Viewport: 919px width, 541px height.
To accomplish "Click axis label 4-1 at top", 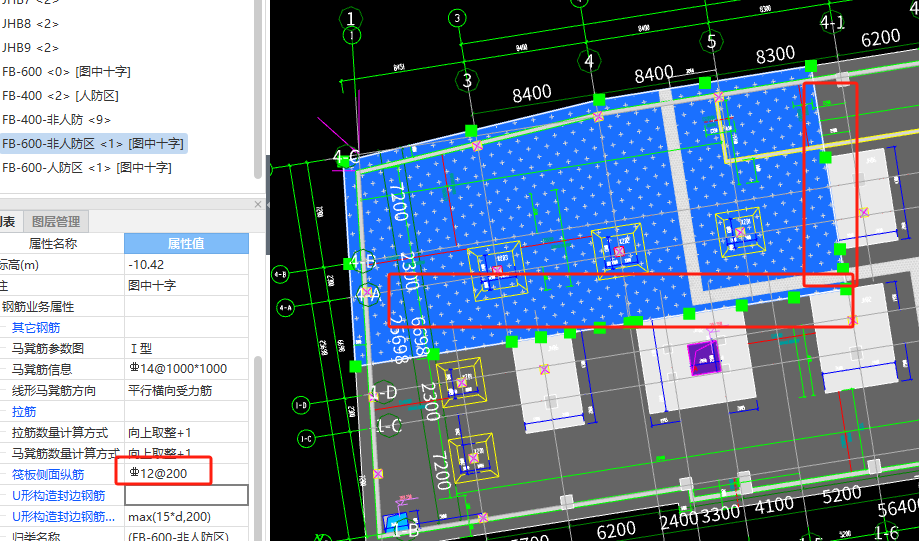I will click(x=832, y=23).
